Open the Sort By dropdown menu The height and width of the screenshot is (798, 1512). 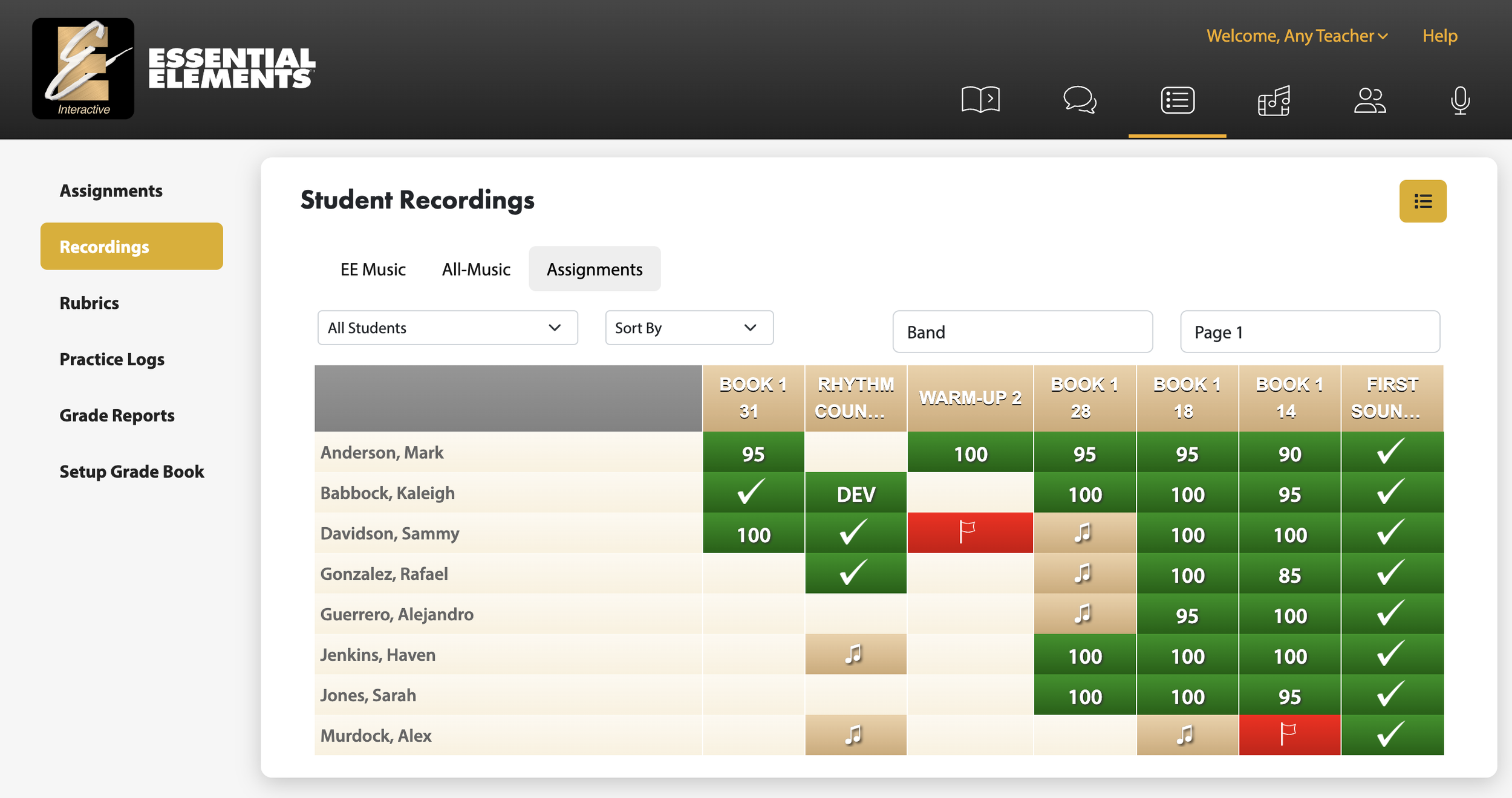click(x=688, y=328)
